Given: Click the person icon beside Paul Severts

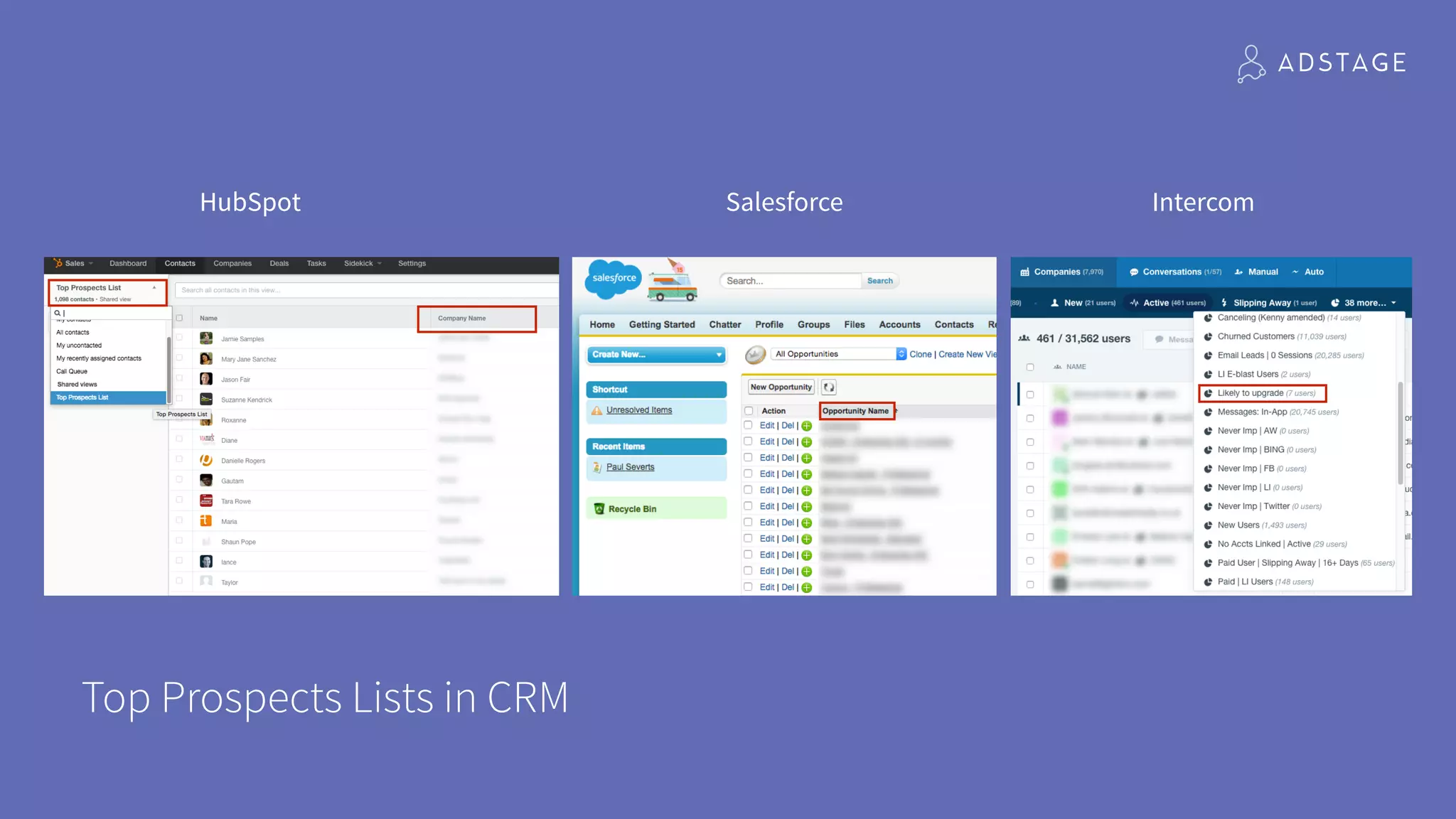Looking at the screenshot, I should pos(597,467).
